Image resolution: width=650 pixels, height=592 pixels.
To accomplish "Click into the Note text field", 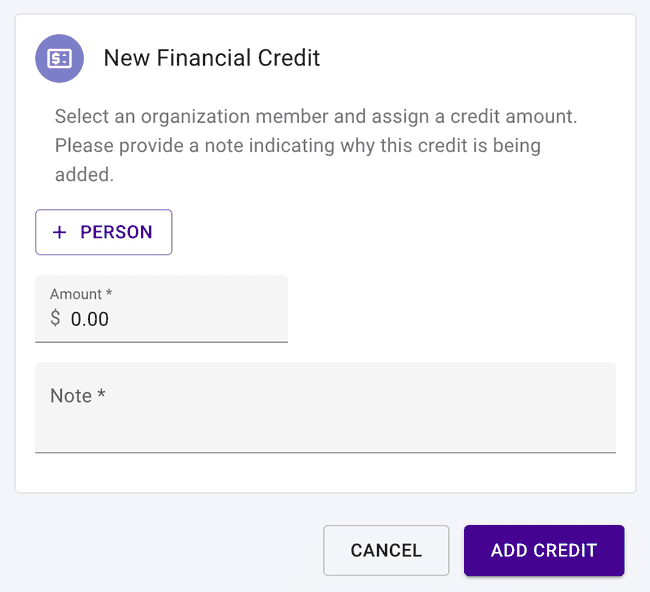I will tap(325, 420).
